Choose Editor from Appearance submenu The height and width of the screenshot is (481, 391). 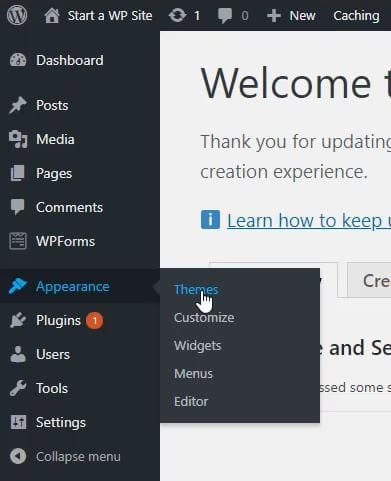[x=191, y=402]
